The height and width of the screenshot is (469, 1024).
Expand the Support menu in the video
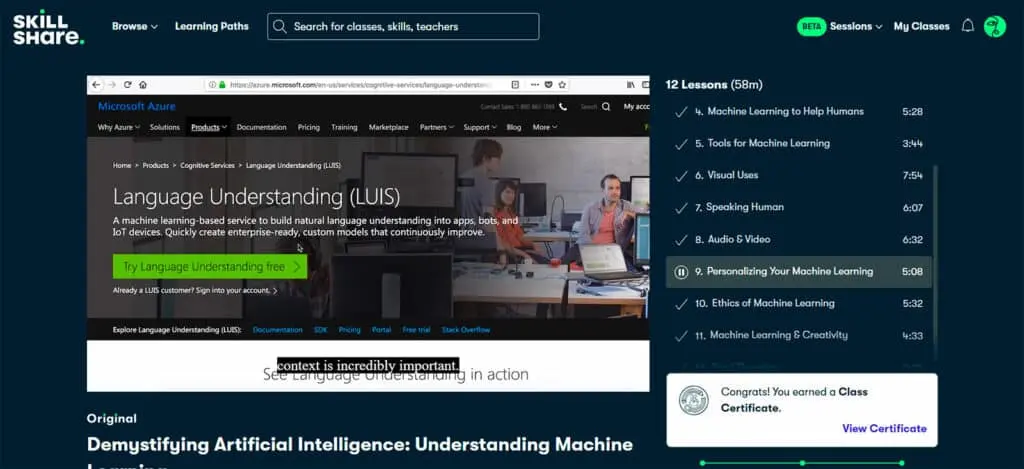tap(480, 127)
